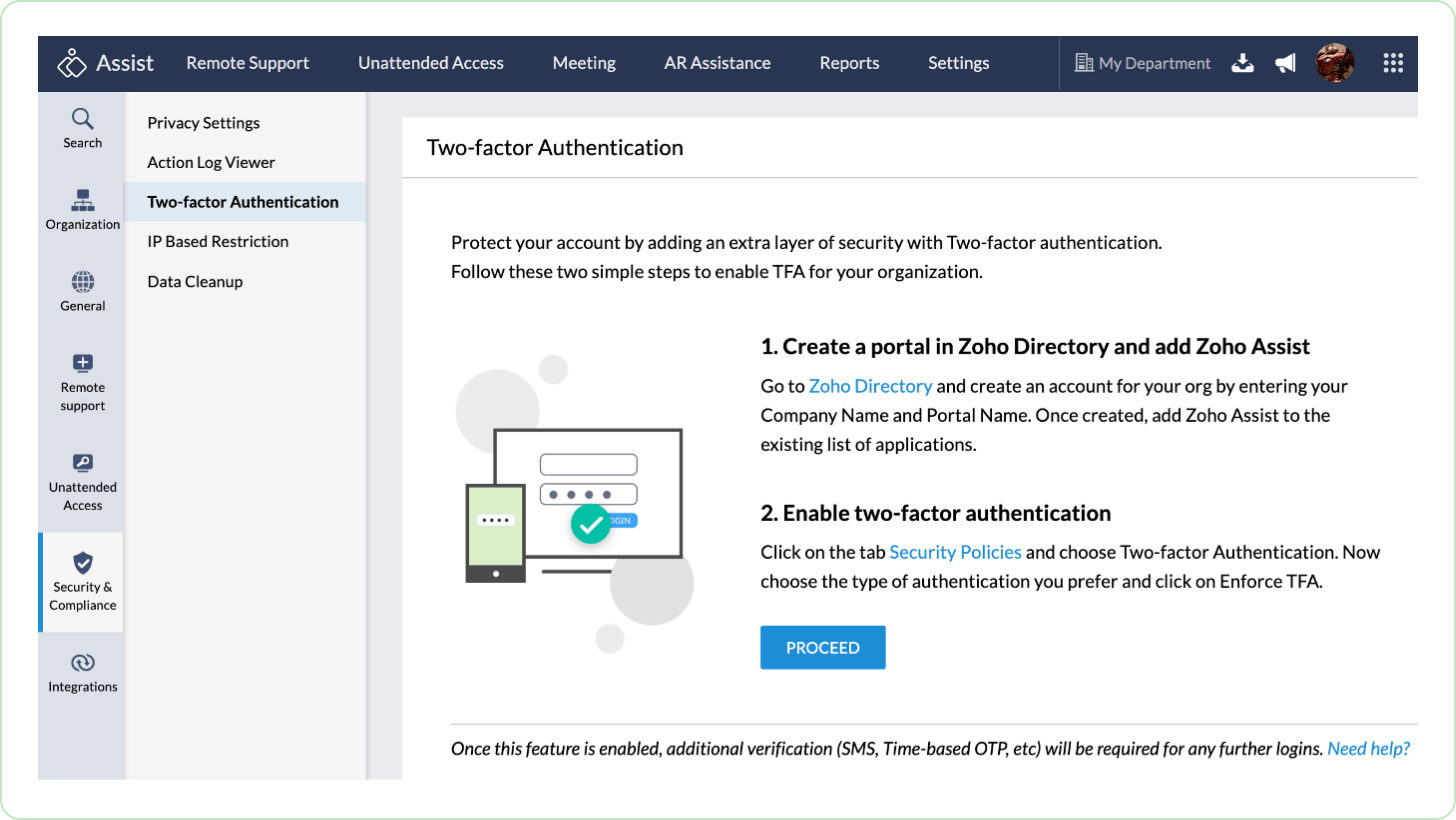Open the Remote support sidebar section
Viewport: 1456px width, 820px height.
pyautogui.click(x=82, y=383)
